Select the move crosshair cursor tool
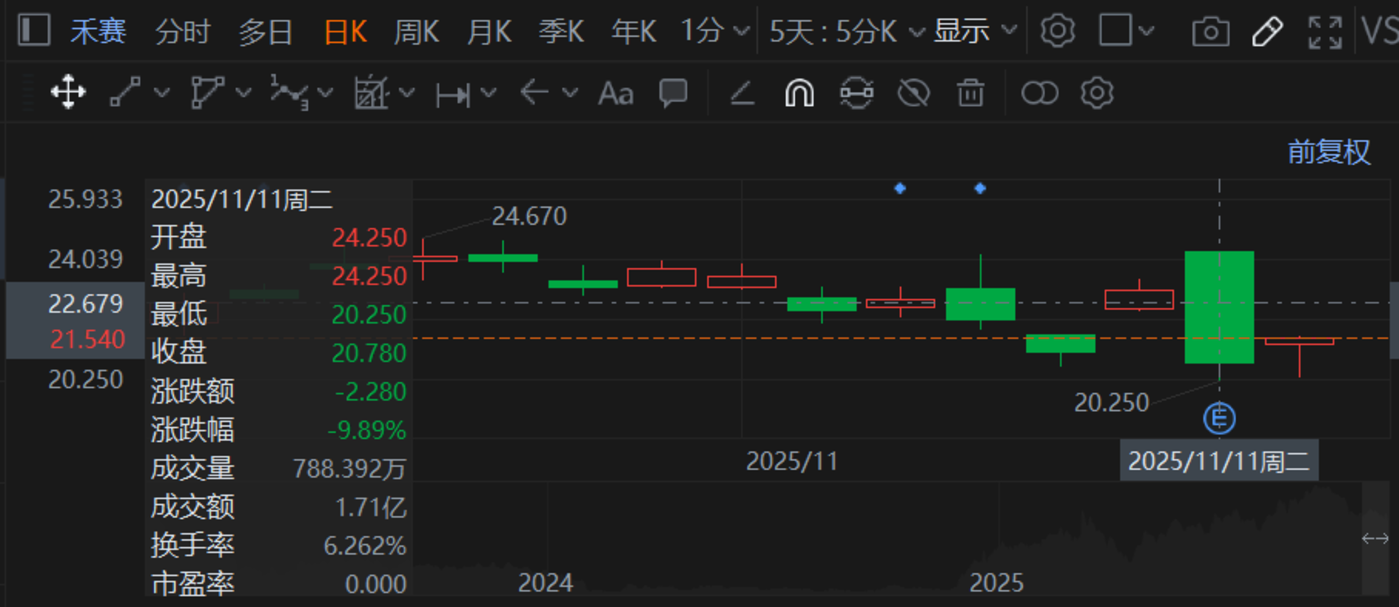 [68, 93]
